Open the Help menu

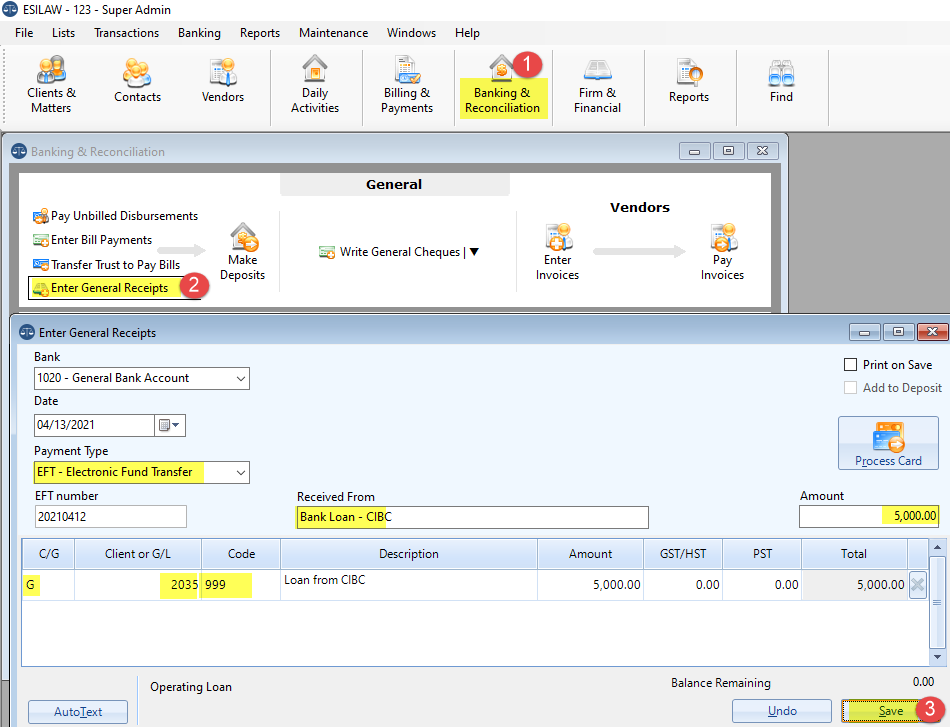point(467,33)
